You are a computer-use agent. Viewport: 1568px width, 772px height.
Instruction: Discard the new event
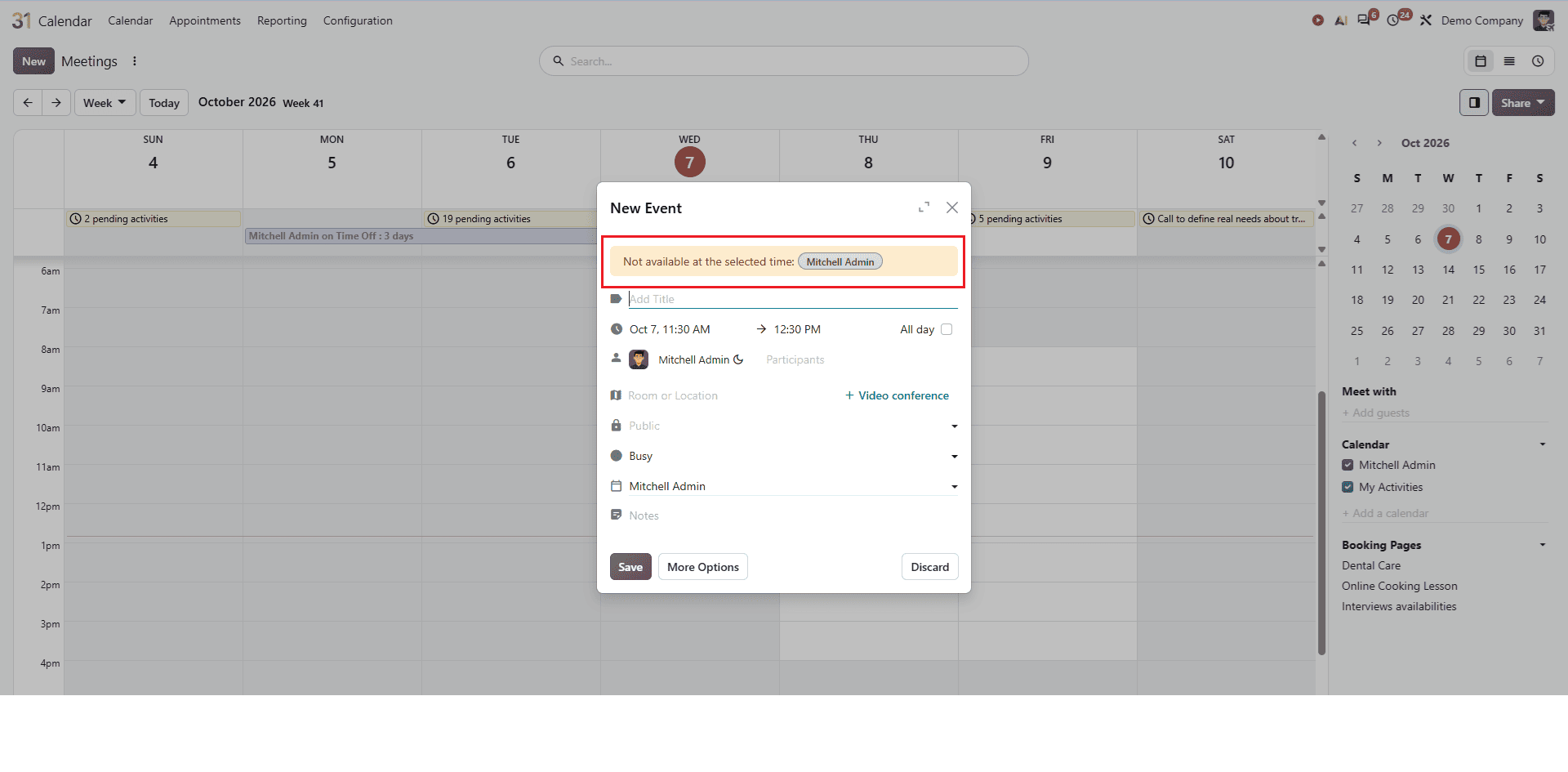pyautogui.click(x=930, y=567)
